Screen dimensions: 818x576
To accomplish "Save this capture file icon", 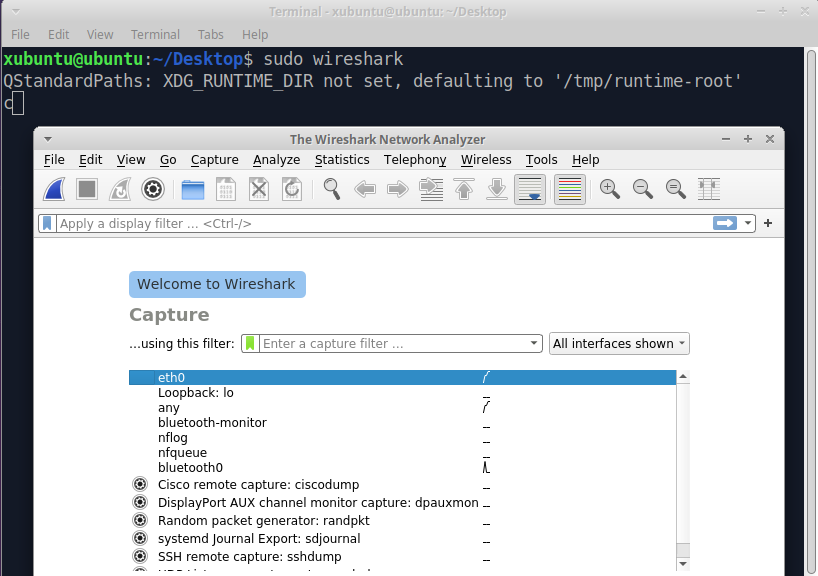I will coord(226,189).
